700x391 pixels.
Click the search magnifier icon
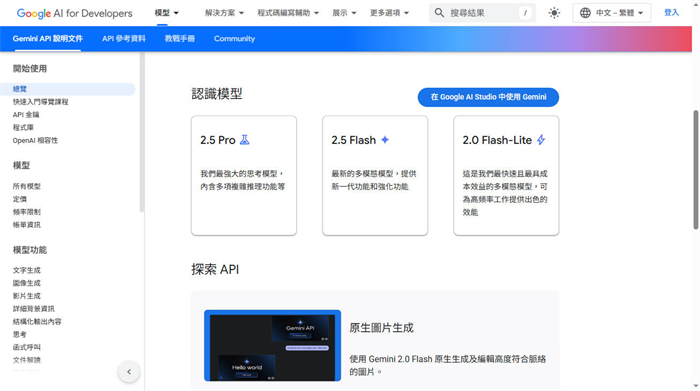coord(439,13)
